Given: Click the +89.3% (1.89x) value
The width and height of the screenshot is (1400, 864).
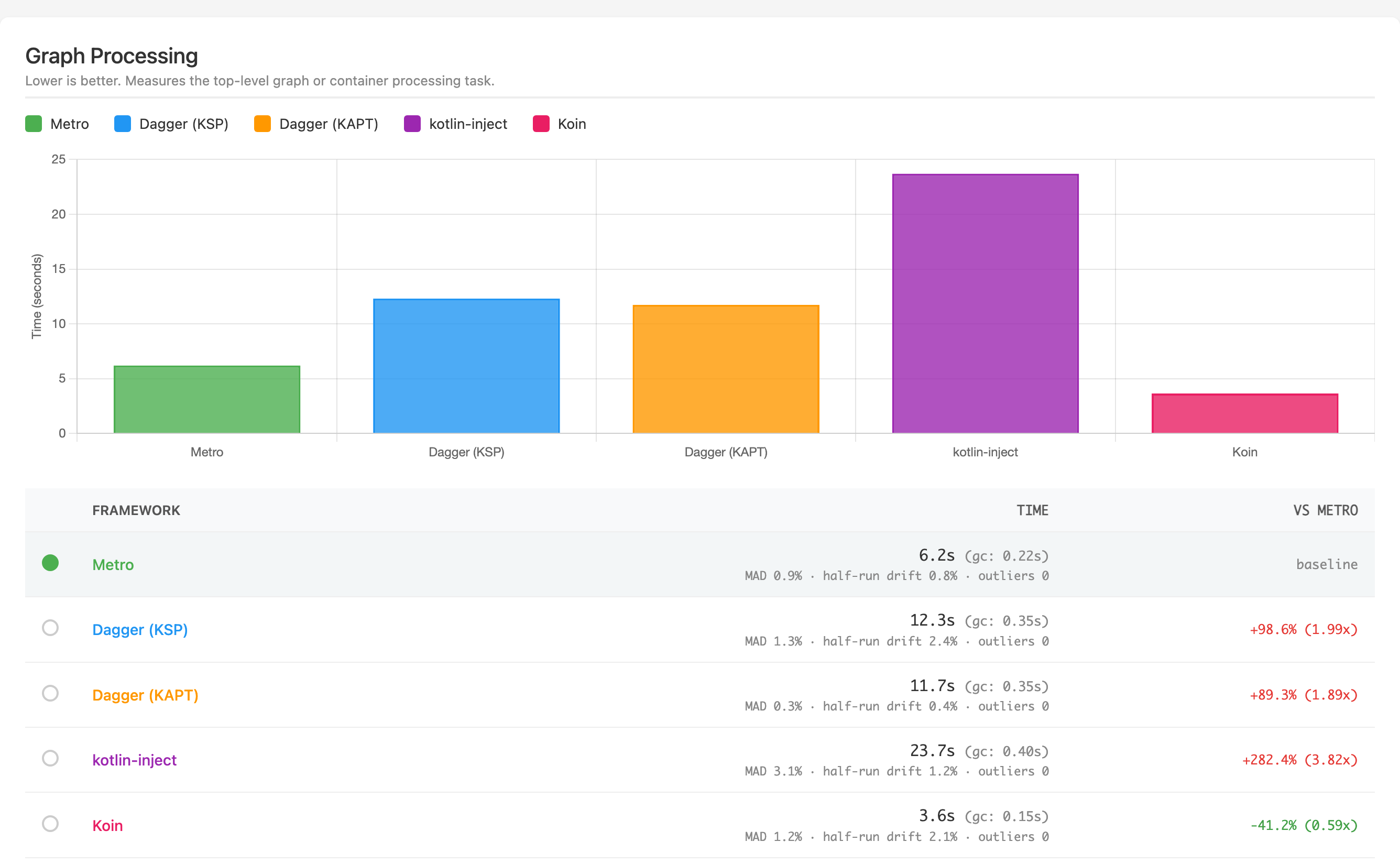Looking at the screenshot, I should click(1304, 695).
